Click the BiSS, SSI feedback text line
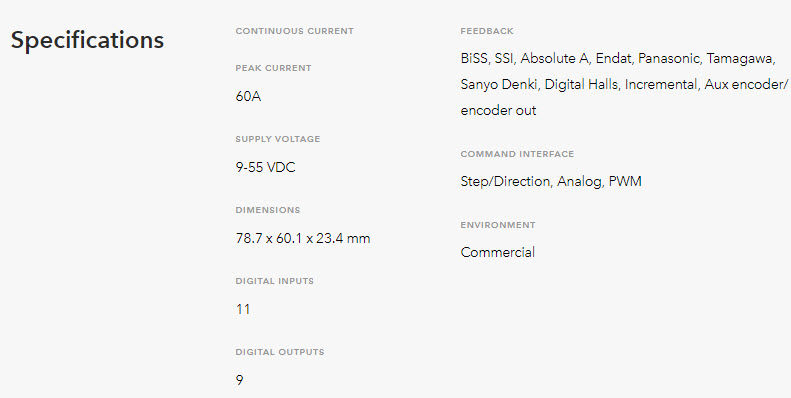Screen dimensions: 791x398 pyautogui.click(x=618, y=59)
